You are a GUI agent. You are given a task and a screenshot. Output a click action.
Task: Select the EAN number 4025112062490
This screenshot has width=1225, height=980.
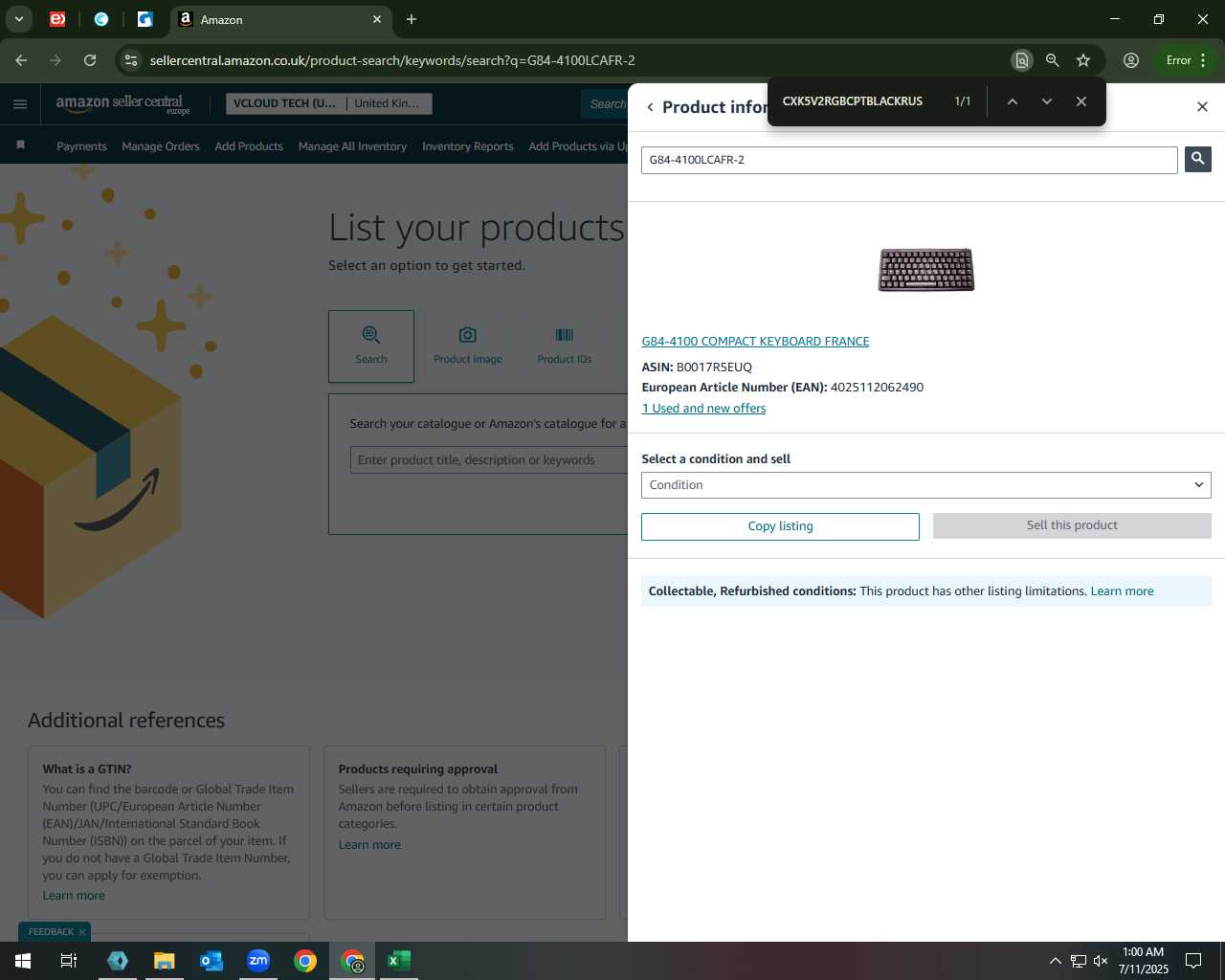coord(877,388)
